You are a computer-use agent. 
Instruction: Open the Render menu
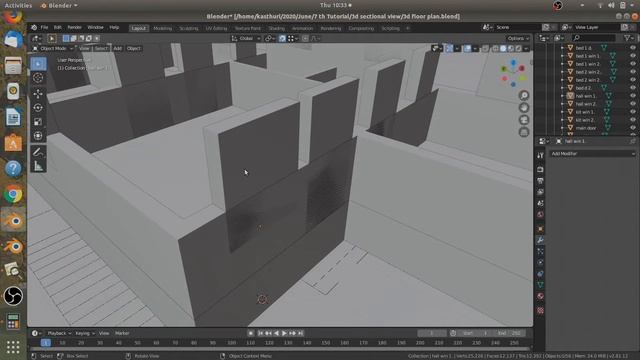pyautogui.click(x=74, y=27)
